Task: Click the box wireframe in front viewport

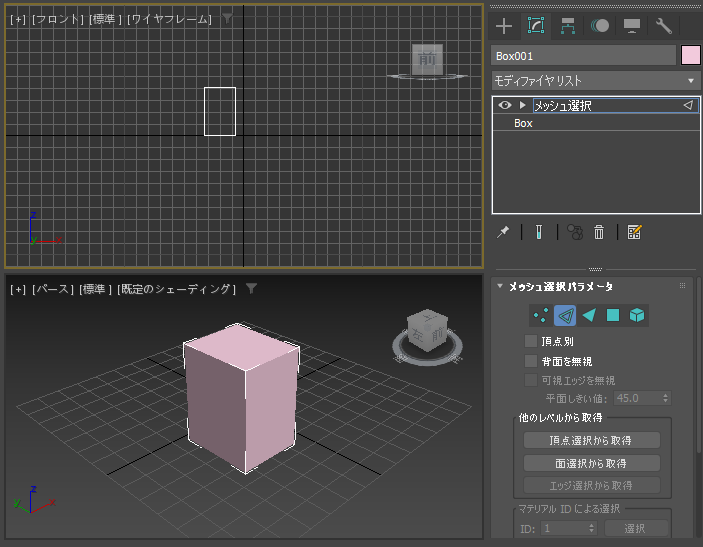Action: click(x=220, y=111)
